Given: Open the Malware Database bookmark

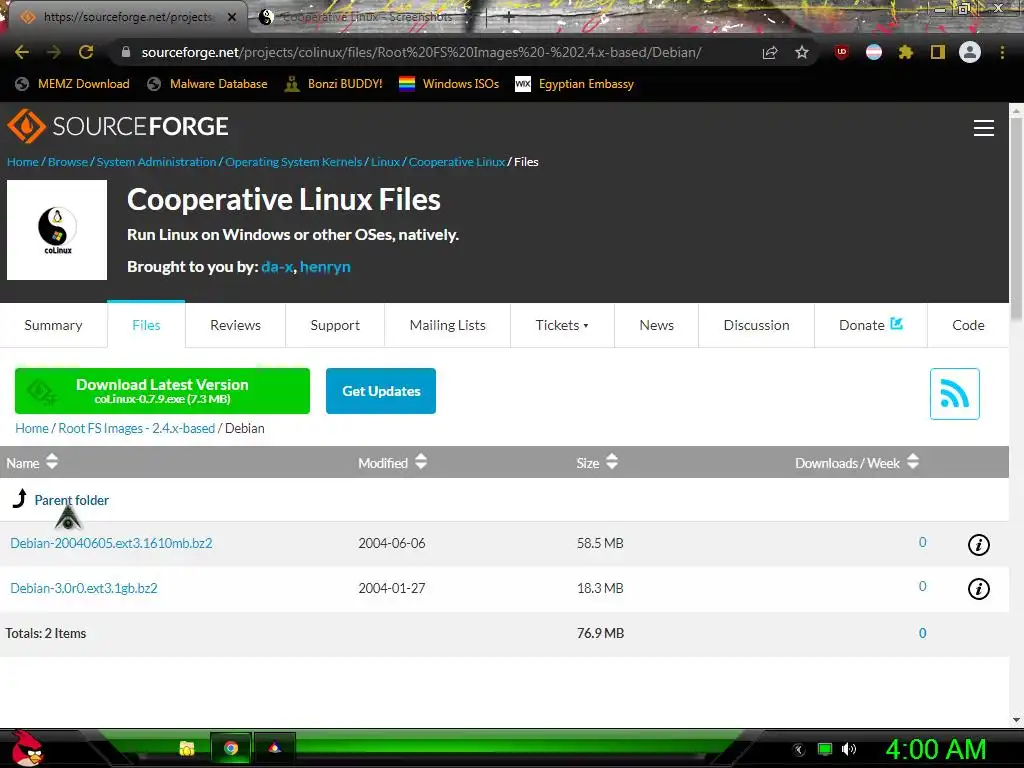Looking at the screenshot, I should point(208,84).
